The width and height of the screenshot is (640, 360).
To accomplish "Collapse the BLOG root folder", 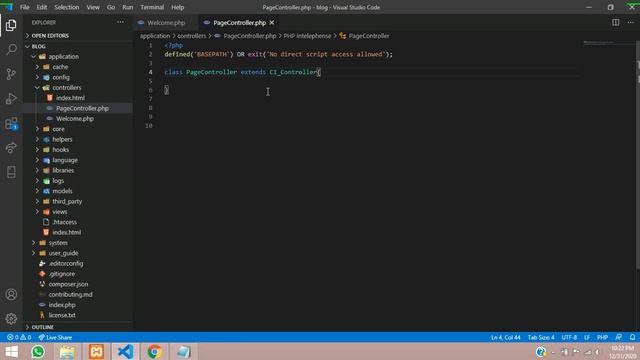I will point(38,46).
